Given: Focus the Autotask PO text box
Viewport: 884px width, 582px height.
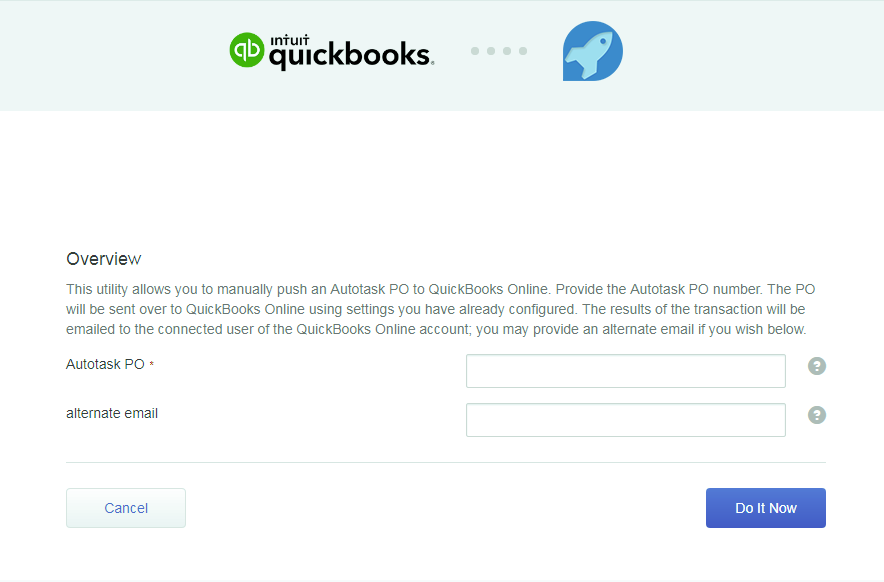Looking at the screenshot, I should pos(626,371).
